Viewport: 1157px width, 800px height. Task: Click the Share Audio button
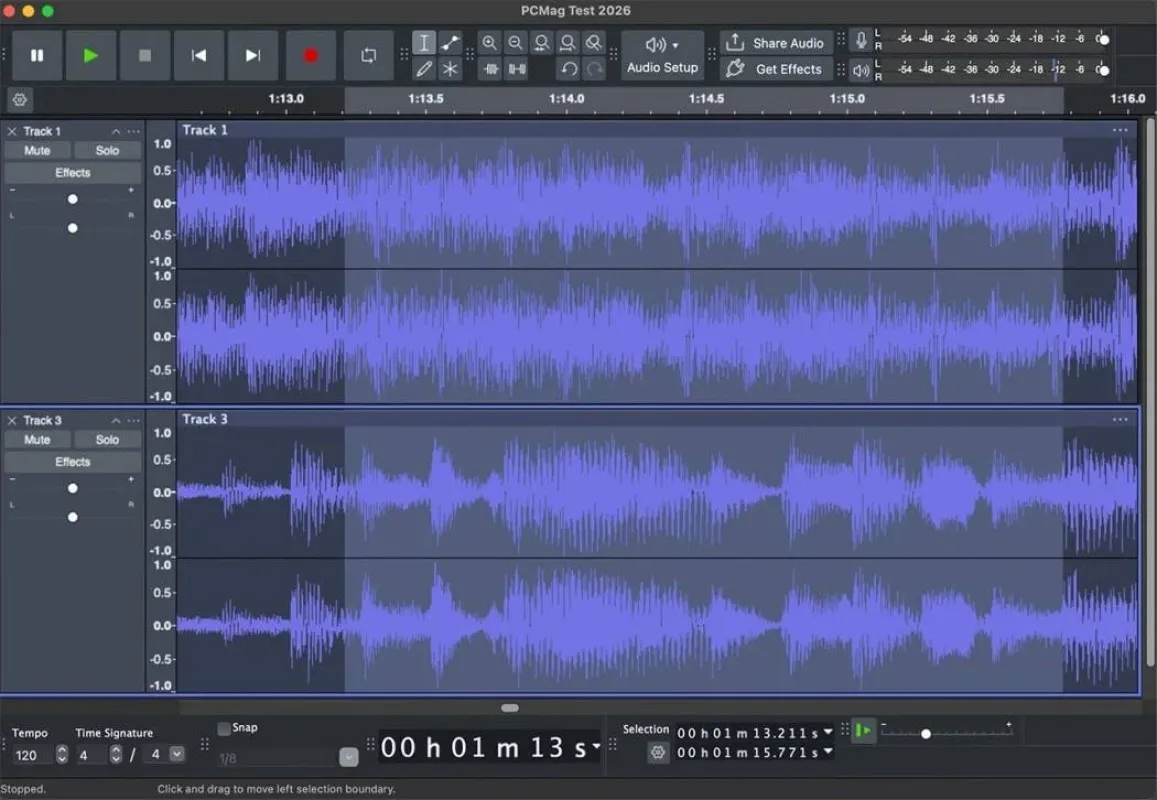click(776, 43)
